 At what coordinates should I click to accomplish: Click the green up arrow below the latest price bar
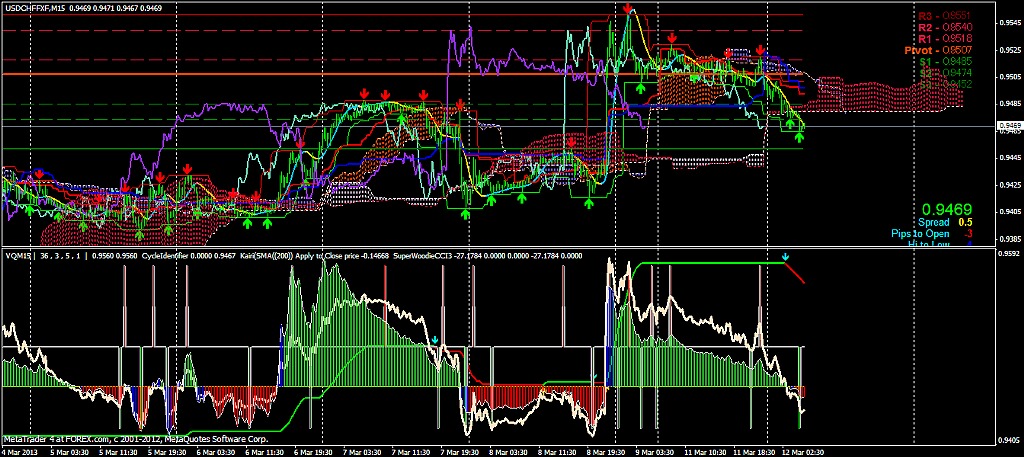coord(799,137)
